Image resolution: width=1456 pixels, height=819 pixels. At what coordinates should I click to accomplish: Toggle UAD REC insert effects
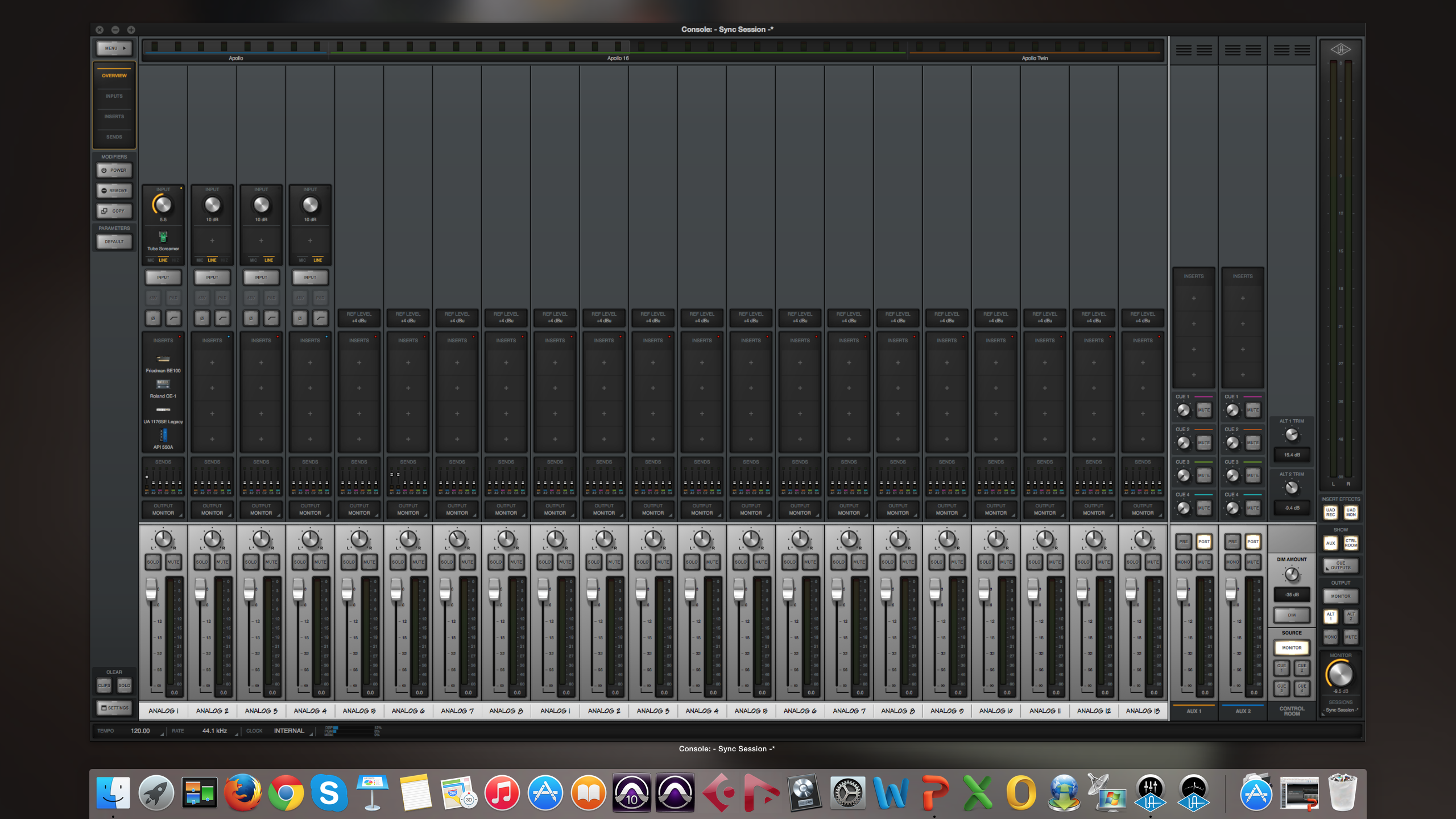point(1330,512)
